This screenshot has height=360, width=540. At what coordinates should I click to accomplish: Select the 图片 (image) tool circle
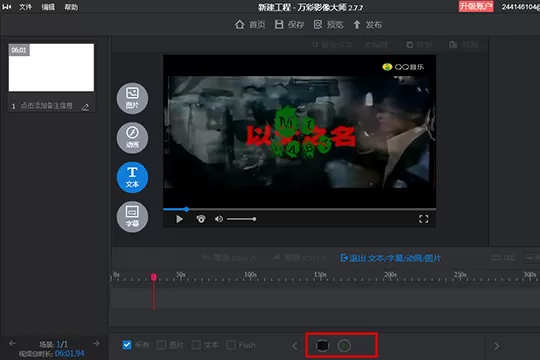[132, 98]
